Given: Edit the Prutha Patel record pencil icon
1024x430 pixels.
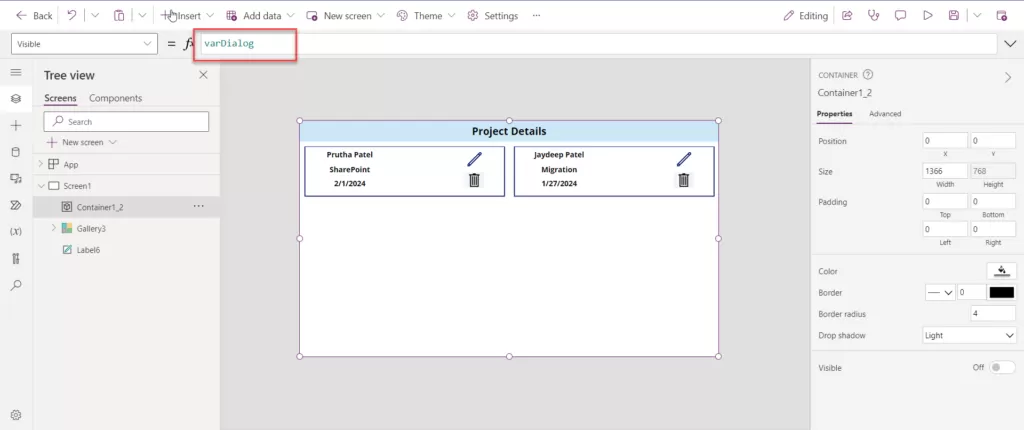Looking at the screenshot, I should pyautogui.click(x=474, y=159).
